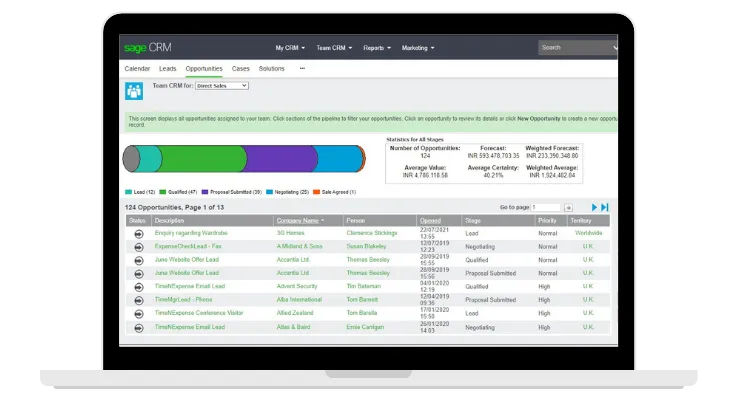
Task: Open status arrow for Accantia Qualified row
Action: 139,260
